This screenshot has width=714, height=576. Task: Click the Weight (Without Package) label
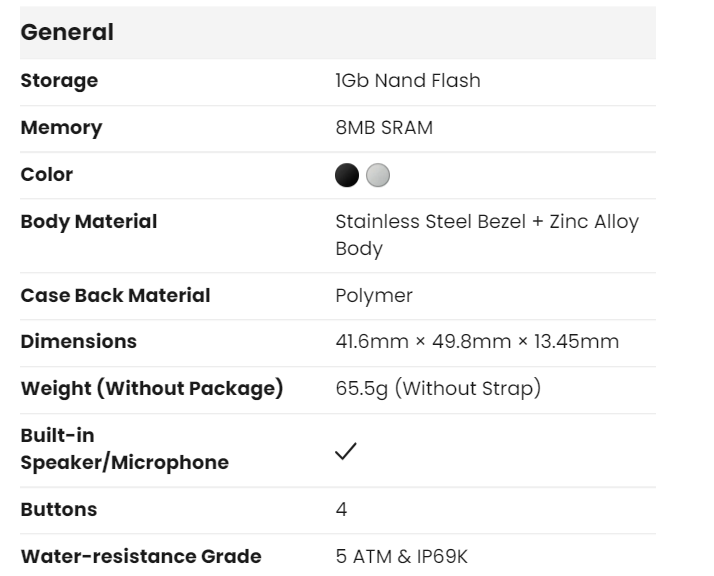152,388
